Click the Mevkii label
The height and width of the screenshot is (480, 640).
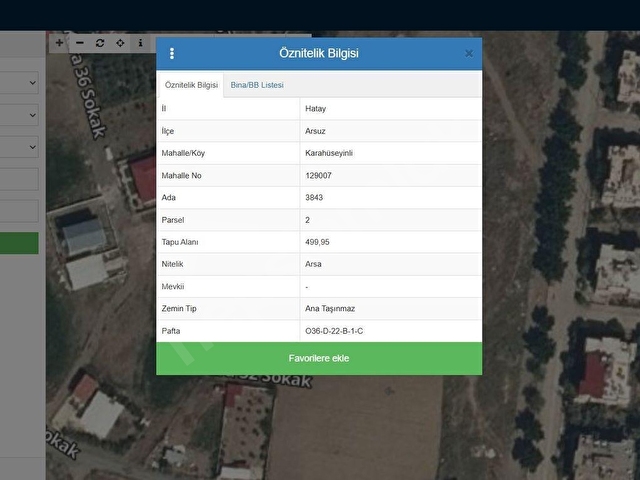(173, 287)
